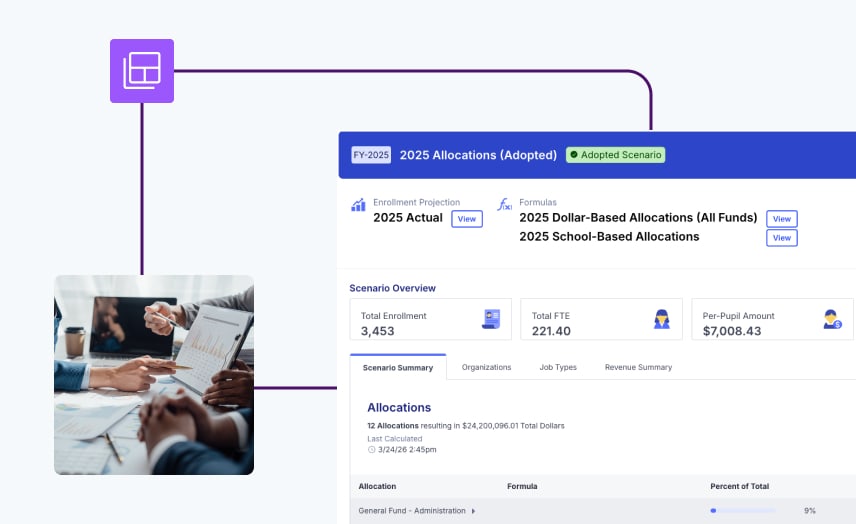Click the purple layout template icon
Image resolution: width=856 pixels, height=524 pixels.
(x=142, y=70)
